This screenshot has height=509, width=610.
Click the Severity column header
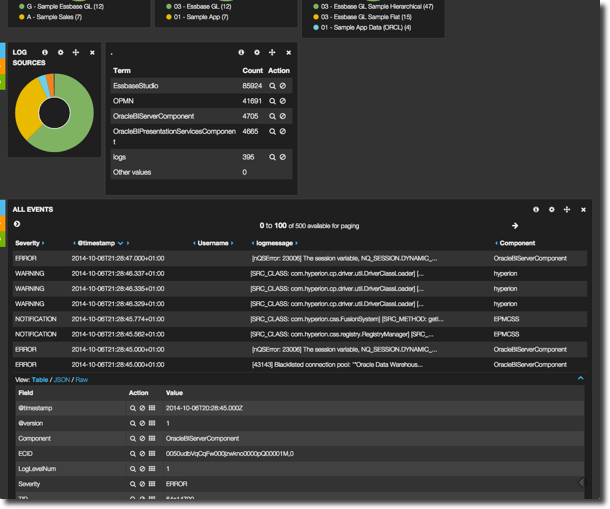click(28, 243)
